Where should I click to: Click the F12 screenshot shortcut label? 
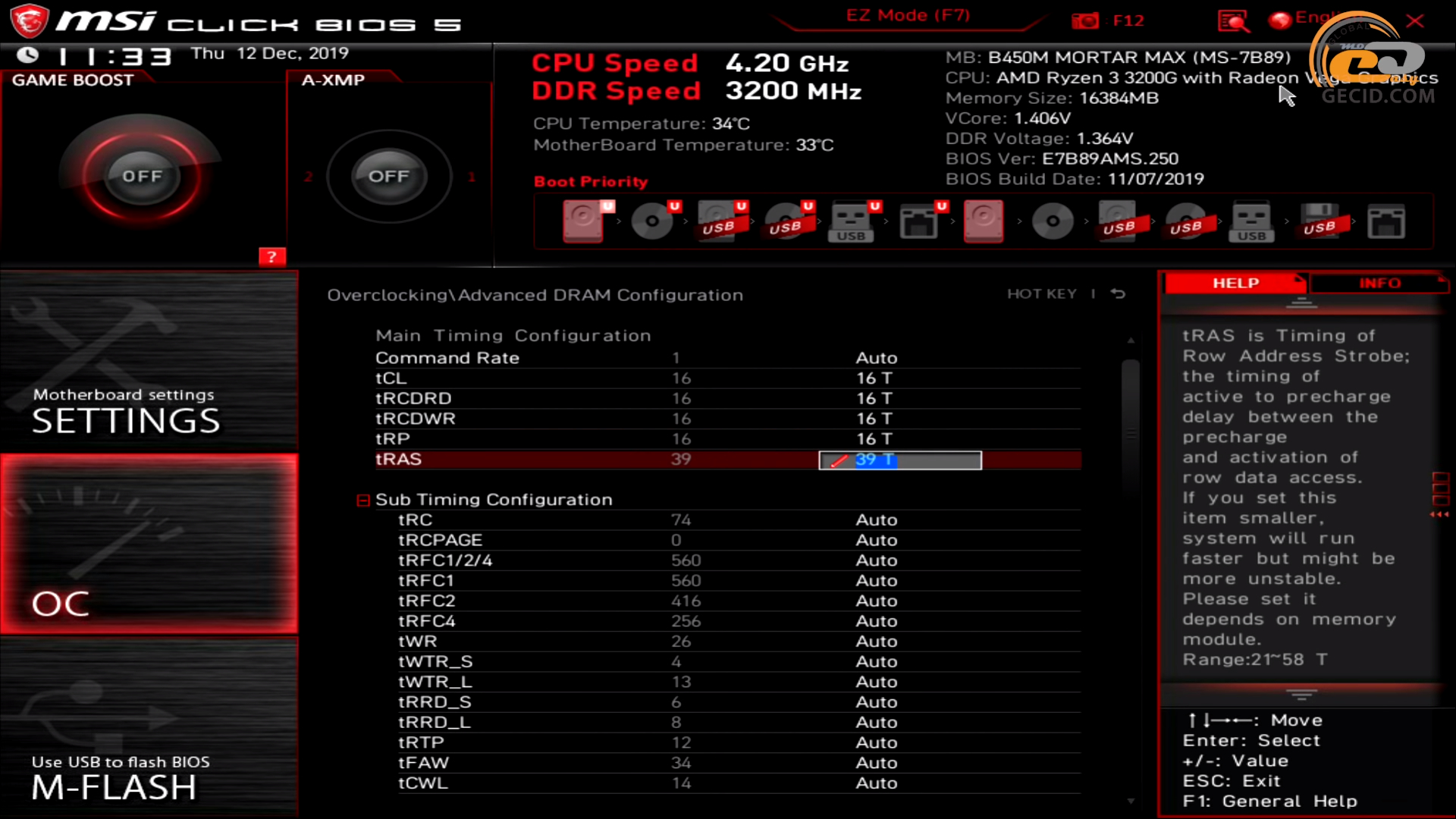[1128, 20]
